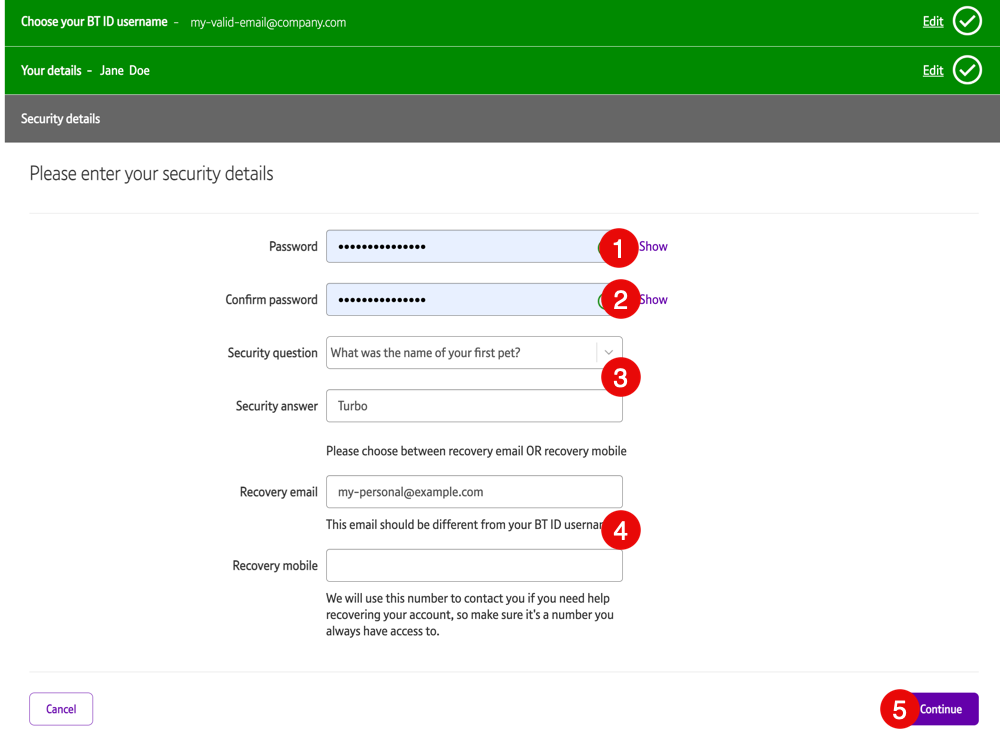Click 'Please choose between recovery email OR recovery mobile' text
Screen dimensions: 1000x737
(x=476, y=451)
